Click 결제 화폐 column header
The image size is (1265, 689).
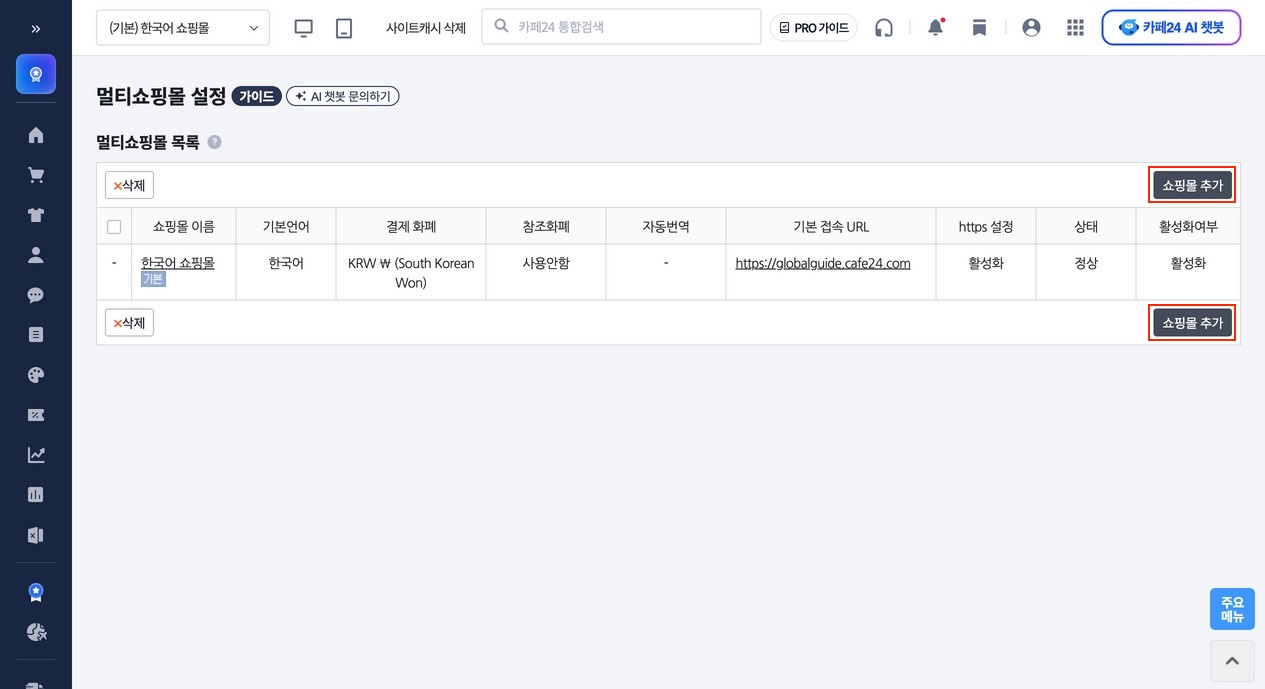point(411,227)
